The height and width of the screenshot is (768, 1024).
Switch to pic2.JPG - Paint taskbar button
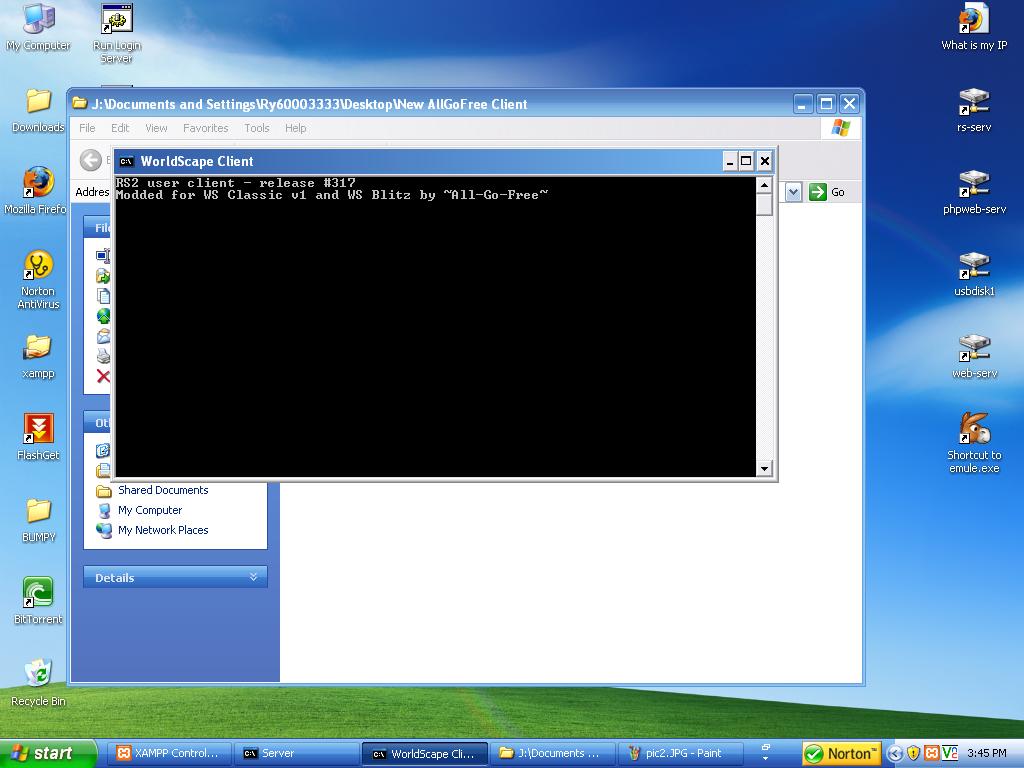[x=681, y=753]
